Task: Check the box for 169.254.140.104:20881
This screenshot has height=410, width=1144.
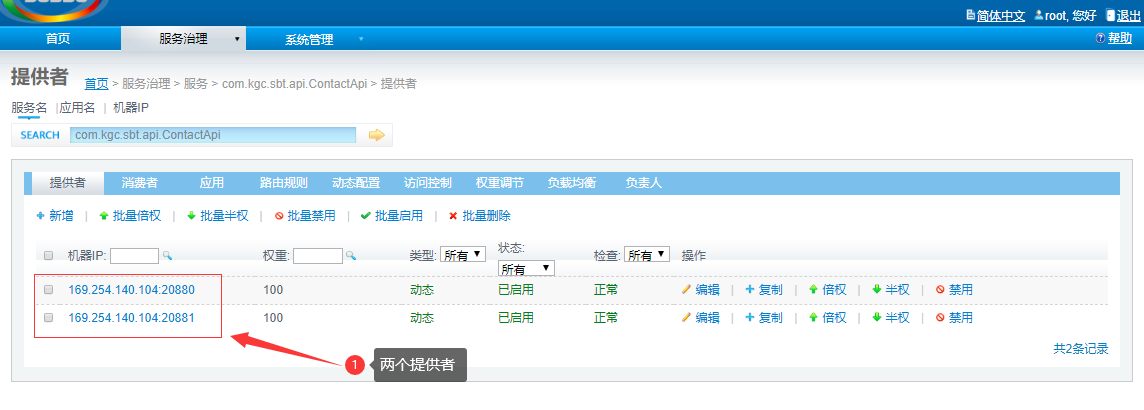Action: pyautogui.click(x=49, y=317)
